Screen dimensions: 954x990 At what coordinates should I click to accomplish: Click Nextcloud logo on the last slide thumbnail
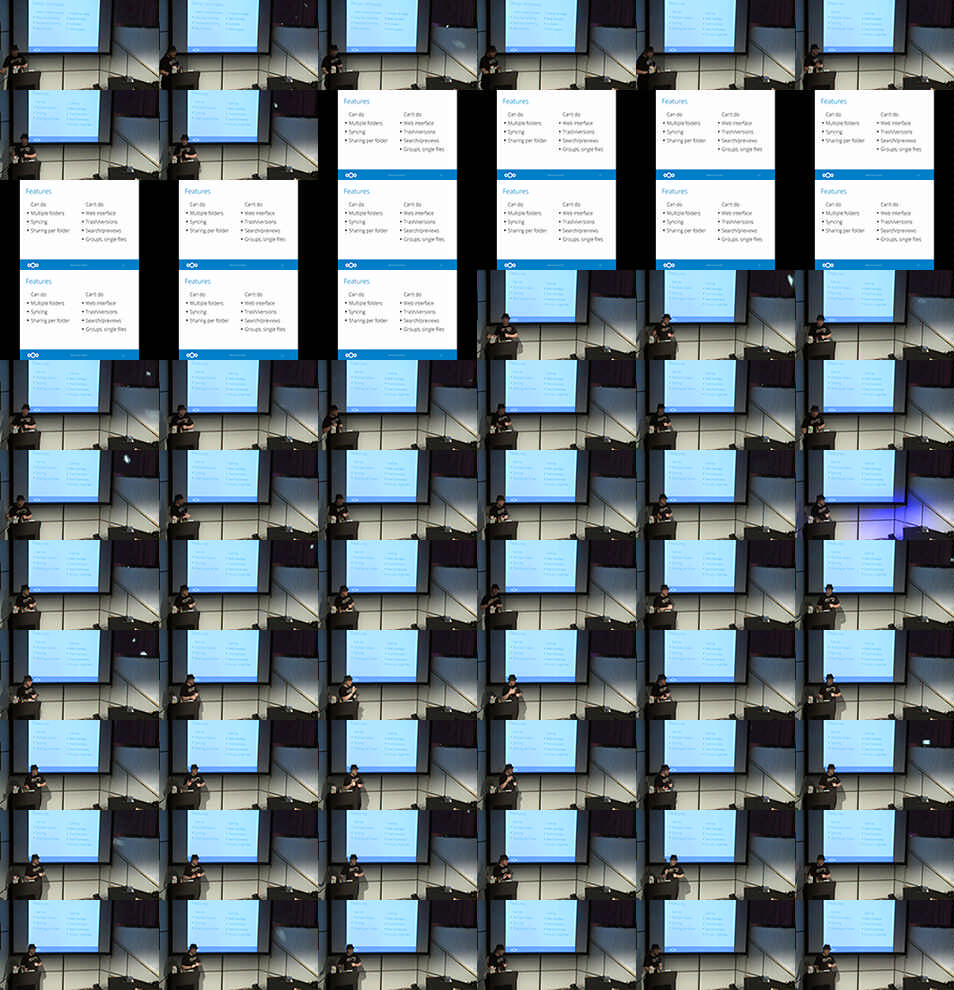coord(350,354)
